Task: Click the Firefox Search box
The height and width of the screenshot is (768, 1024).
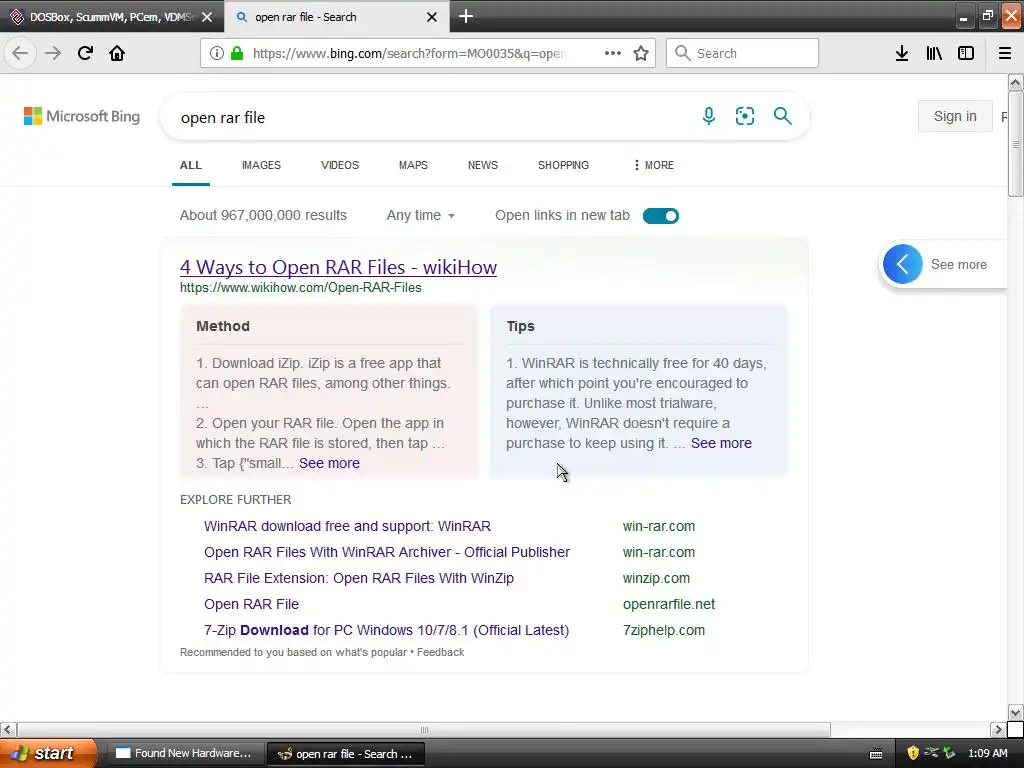Action: (742, 53)
